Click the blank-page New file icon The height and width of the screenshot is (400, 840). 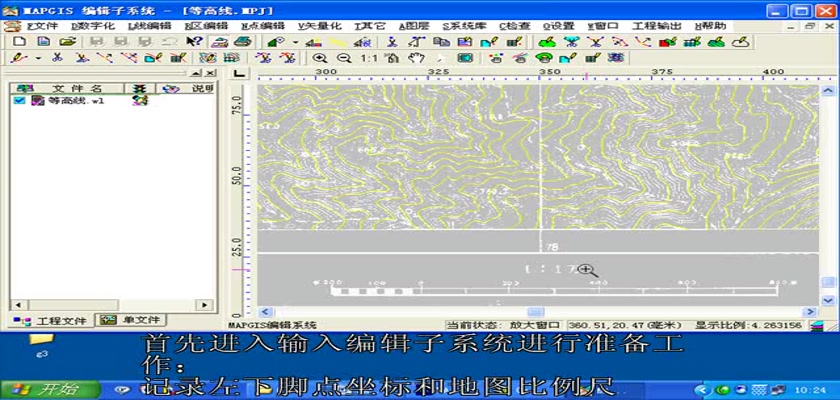[20, 42]
